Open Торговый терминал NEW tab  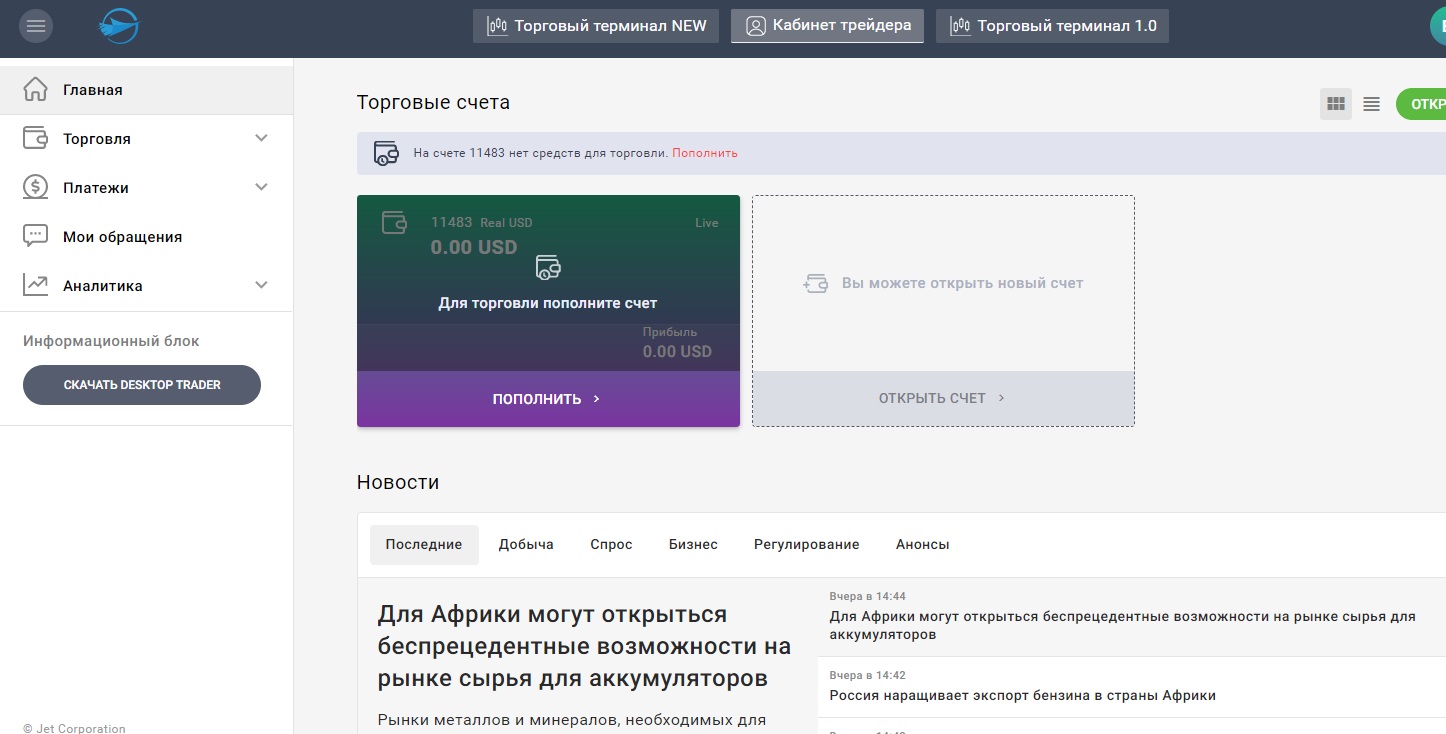point(596,26)
